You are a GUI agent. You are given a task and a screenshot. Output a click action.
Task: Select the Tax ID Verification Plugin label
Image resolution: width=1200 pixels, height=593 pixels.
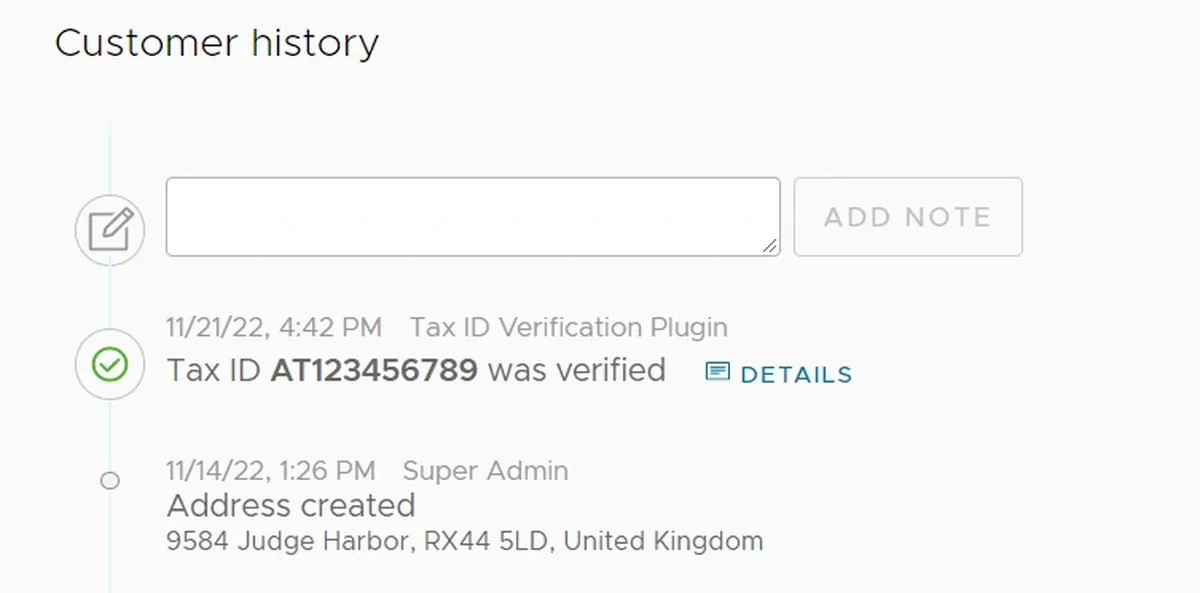point(569,327)
